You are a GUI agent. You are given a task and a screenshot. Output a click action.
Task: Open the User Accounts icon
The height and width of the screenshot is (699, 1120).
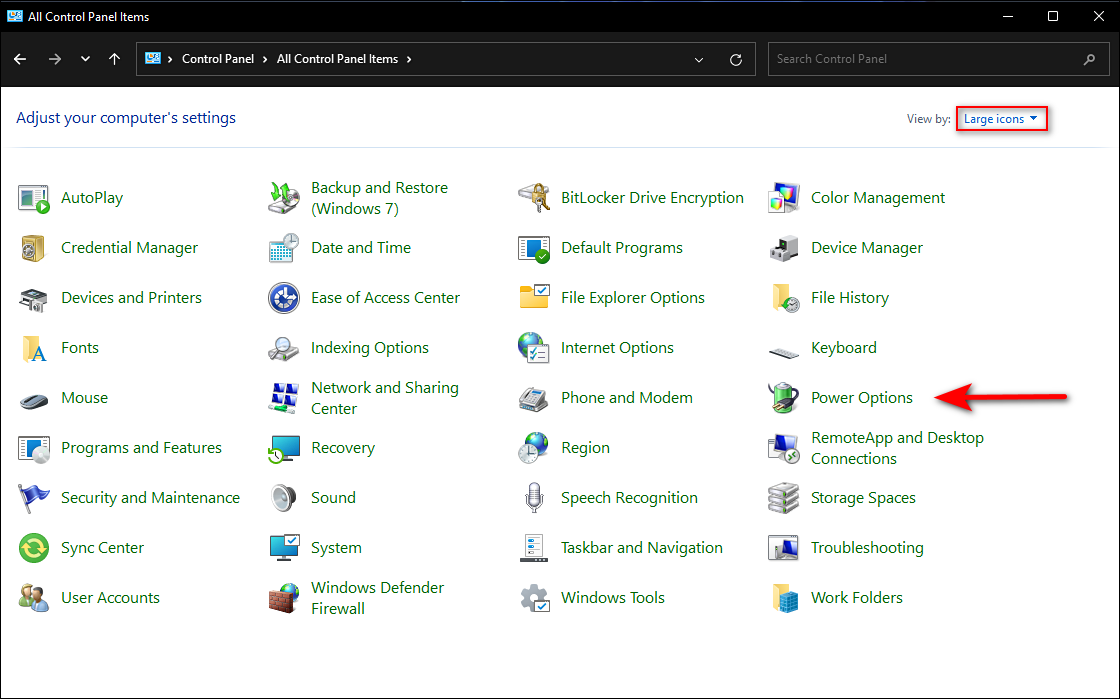point(34,598)
